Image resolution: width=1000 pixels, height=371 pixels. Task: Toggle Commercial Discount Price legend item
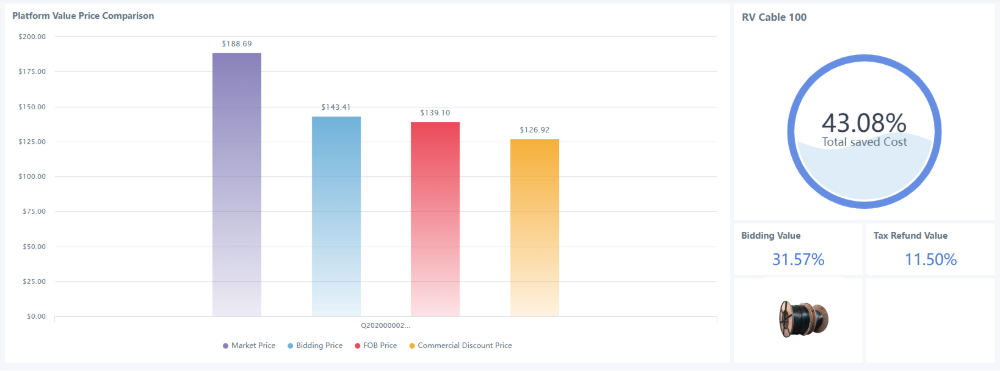460,346
